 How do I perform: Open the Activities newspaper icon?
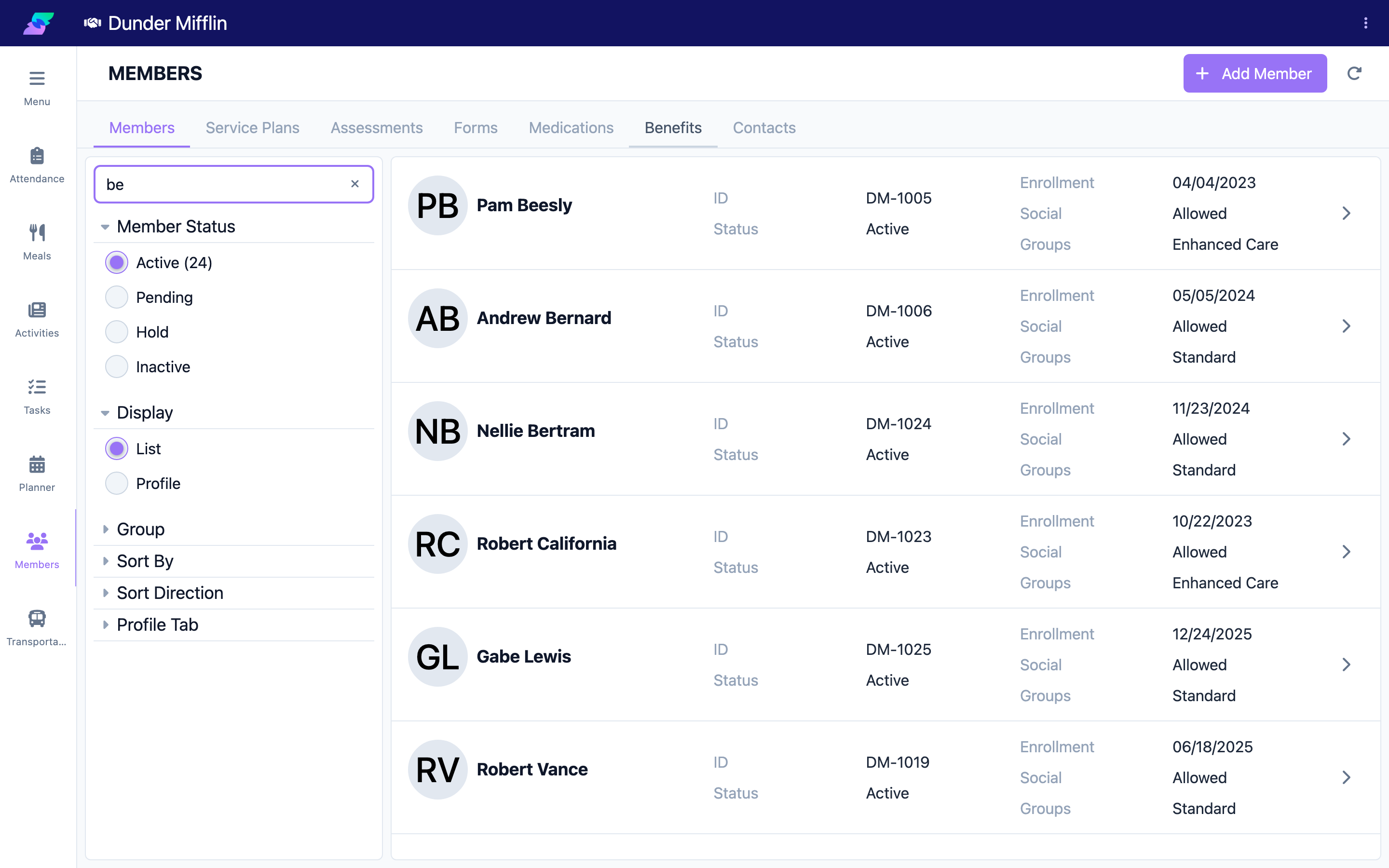tap(37, 310)
